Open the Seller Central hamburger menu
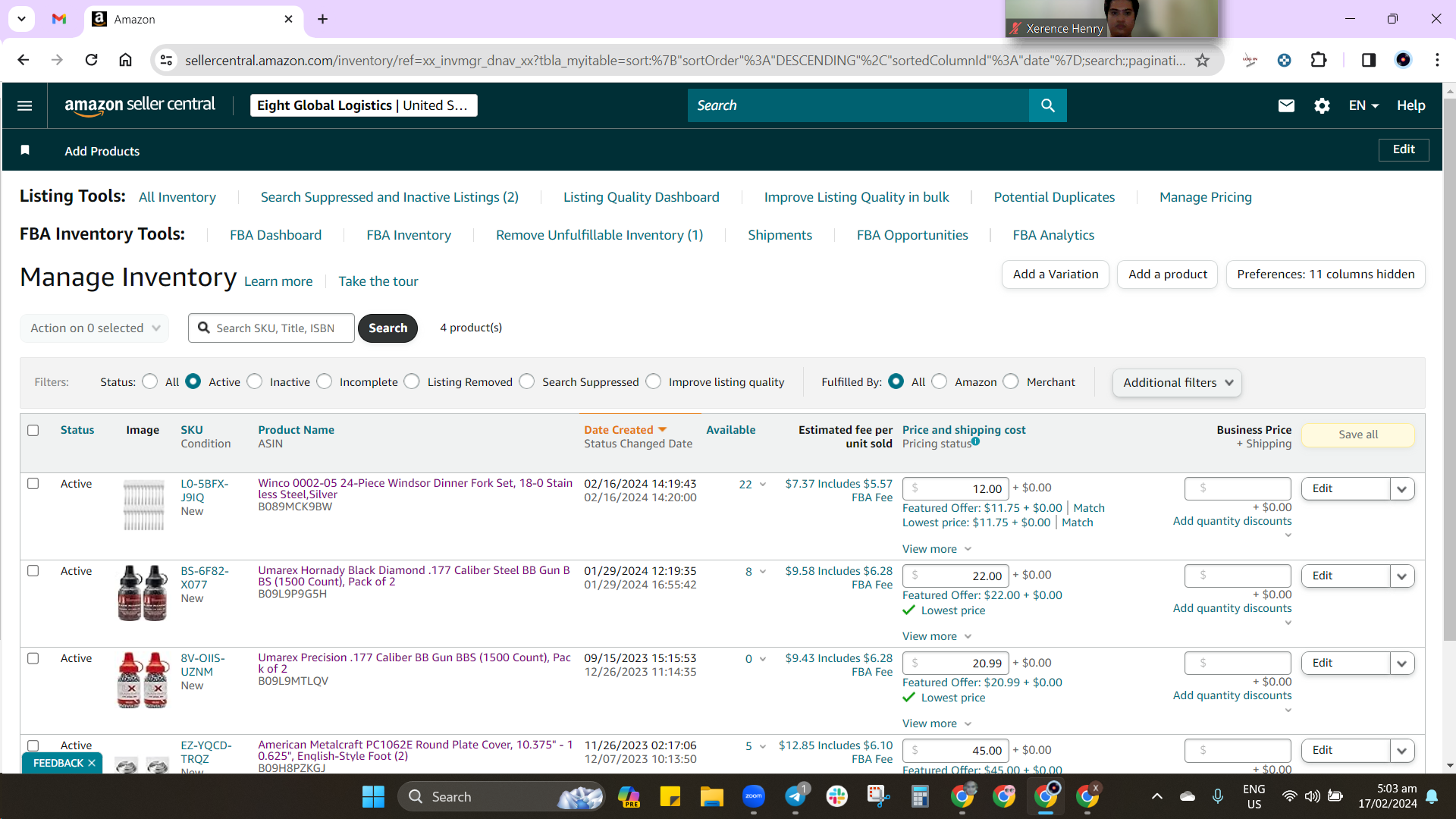This screenshot has width=1456, height=819. [24, 105]
